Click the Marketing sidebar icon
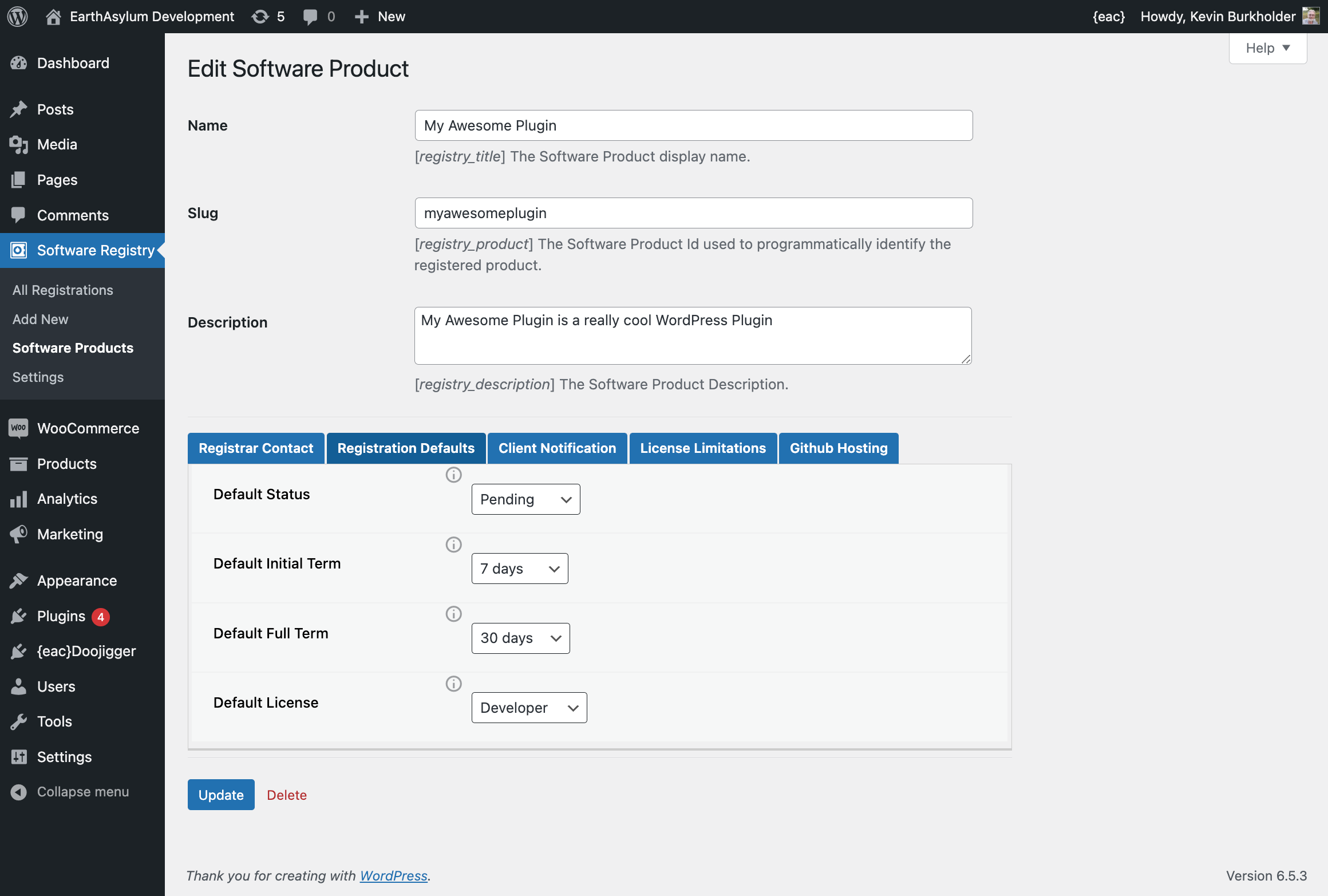1328x896 pixels. 18,533
